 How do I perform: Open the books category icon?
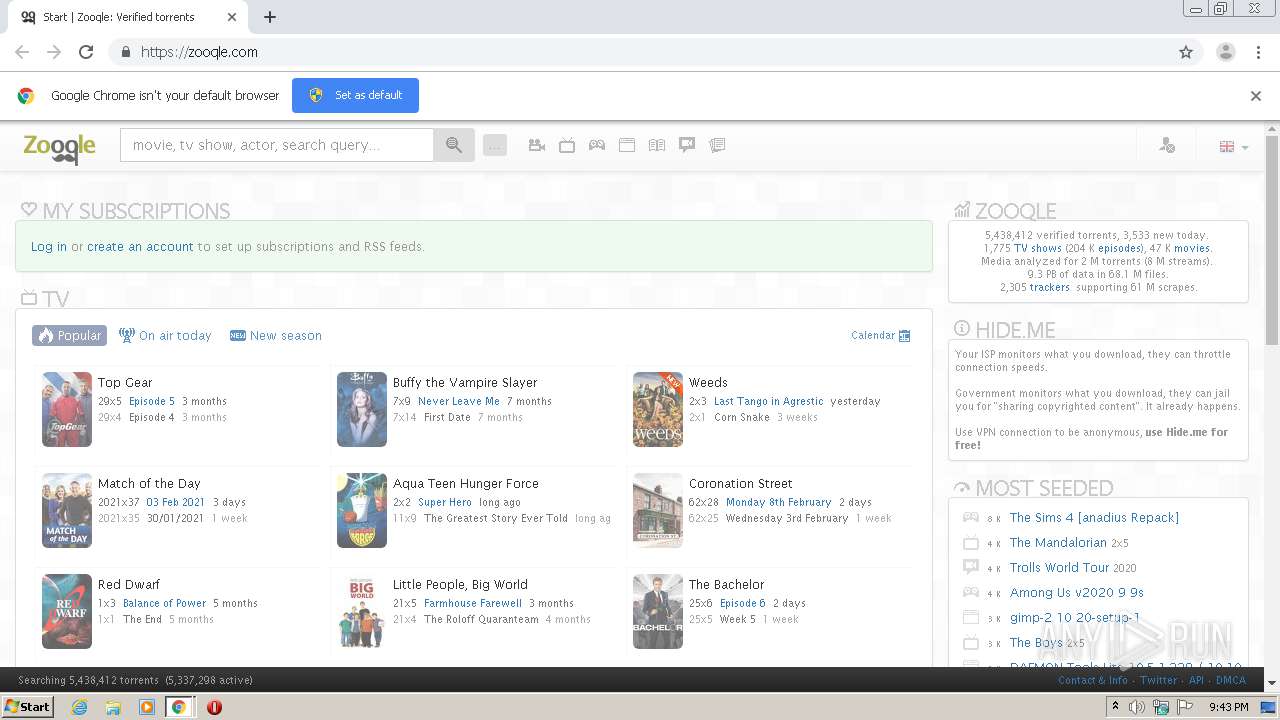pyautogui.click(x=657, y=145)
